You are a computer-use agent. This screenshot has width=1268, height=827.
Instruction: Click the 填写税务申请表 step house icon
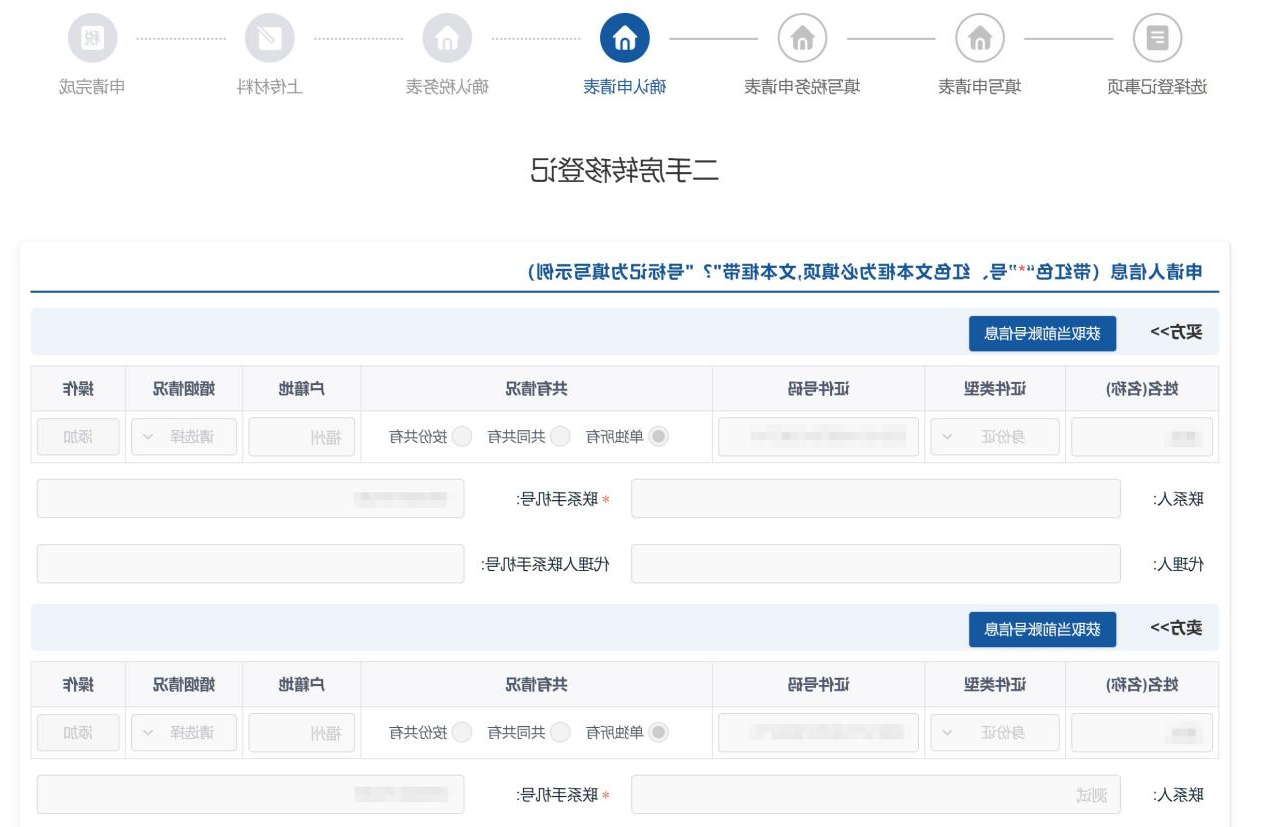pos(802,39)
